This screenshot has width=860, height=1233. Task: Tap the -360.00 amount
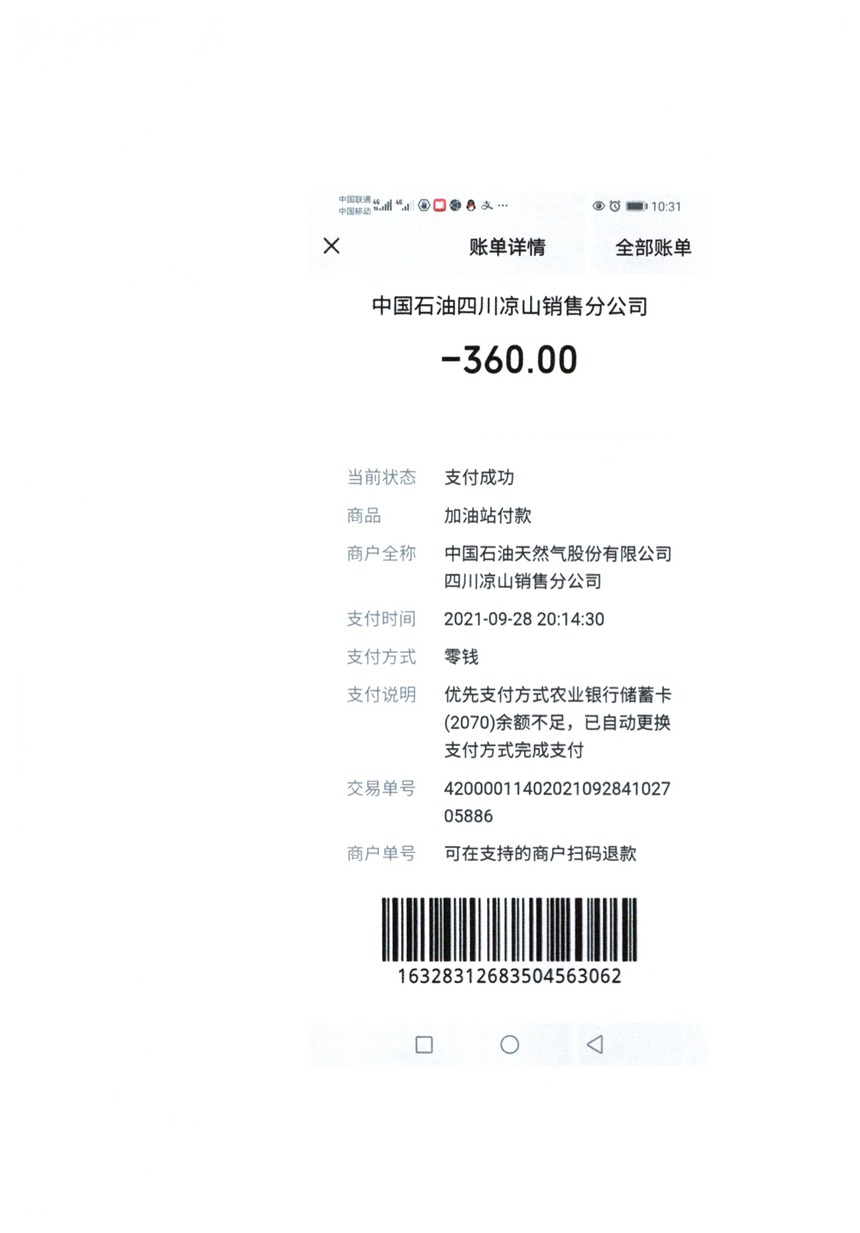pyautogui.click(x=509, y=360)
